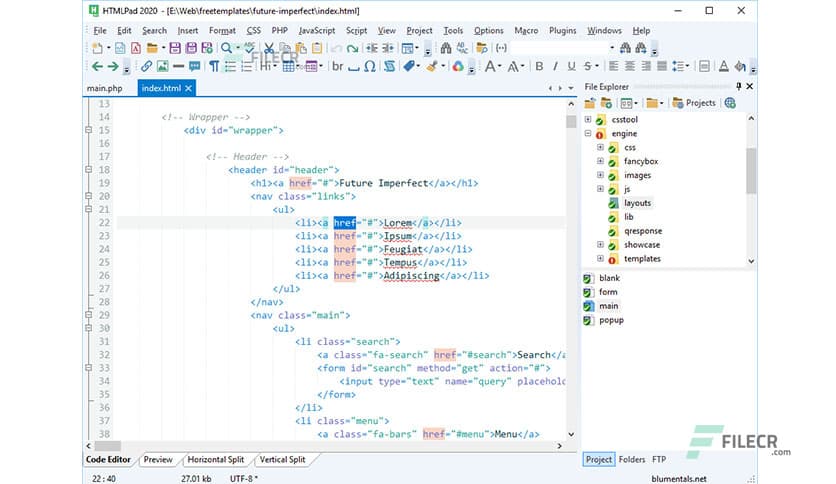This screenshot has width=836, height=484.
Task: Click the Italic formatting icon
Action: 557,67
